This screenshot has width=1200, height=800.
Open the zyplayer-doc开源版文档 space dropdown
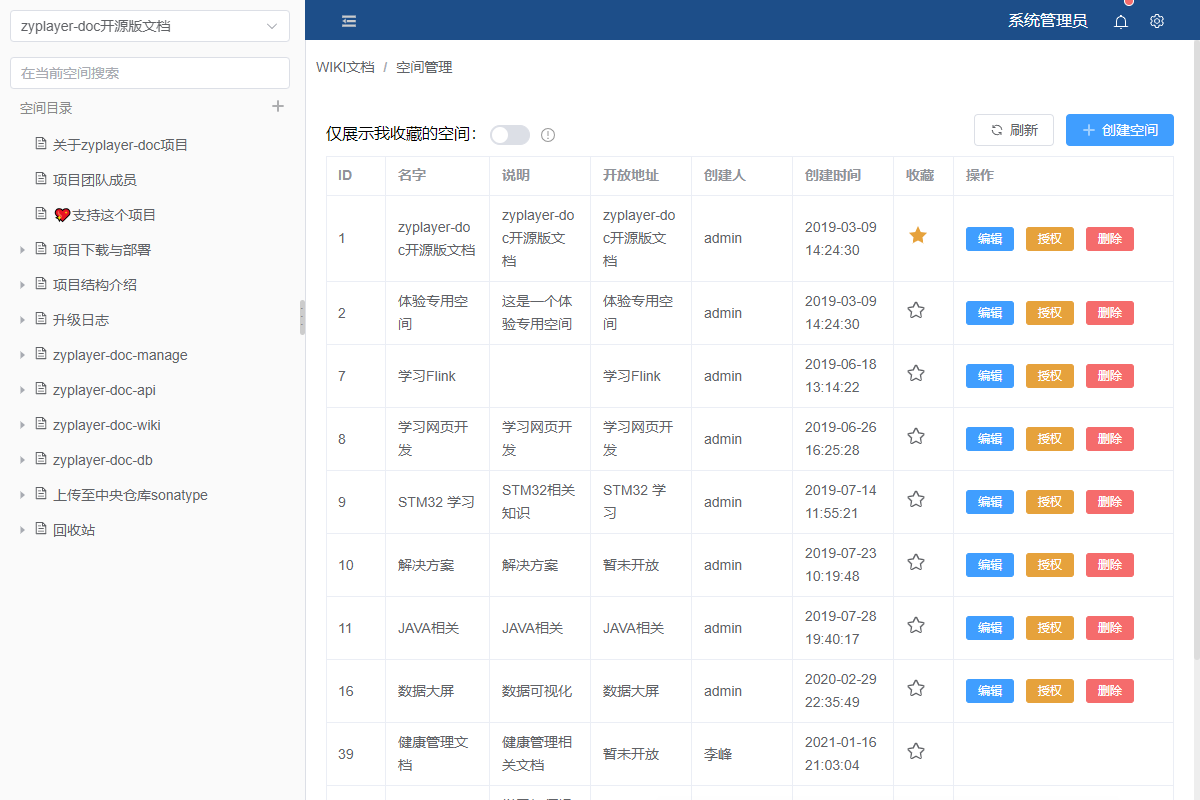coord(150,26)
